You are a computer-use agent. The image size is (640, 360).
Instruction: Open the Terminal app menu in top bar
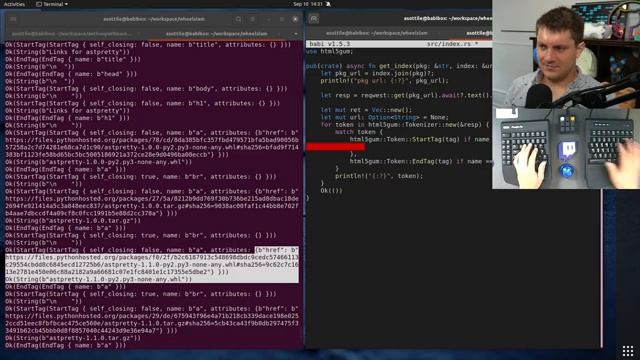pyautogui.click(x=52, y=4)
